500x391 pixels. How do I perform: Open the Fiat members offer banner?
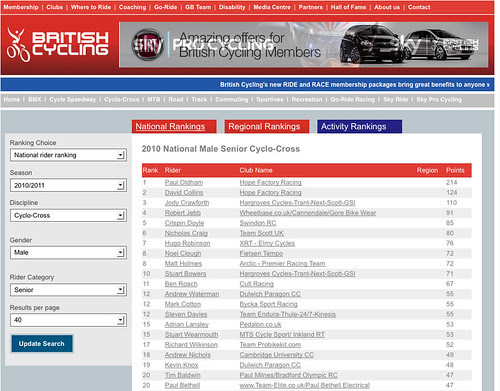(x=304, y=45)
